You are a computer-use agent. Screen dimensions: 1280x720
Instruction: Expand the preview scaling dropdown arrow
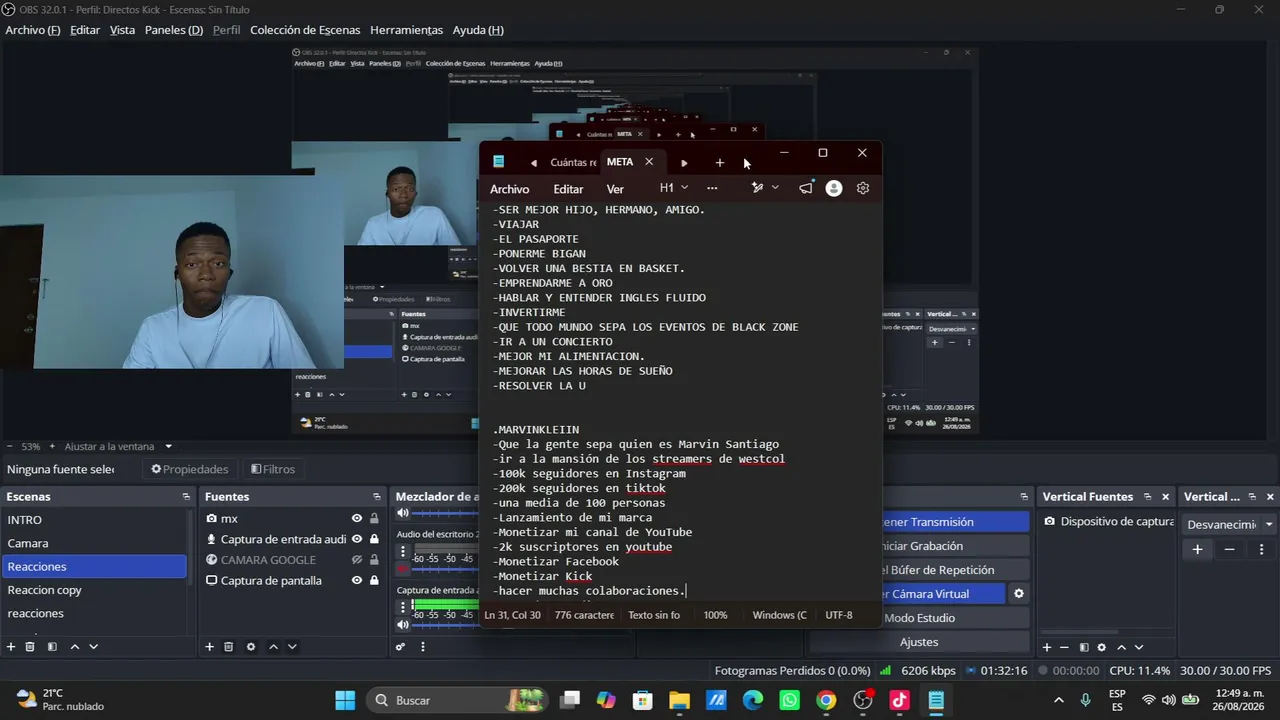pyautogui.click(x=168, y=446)
